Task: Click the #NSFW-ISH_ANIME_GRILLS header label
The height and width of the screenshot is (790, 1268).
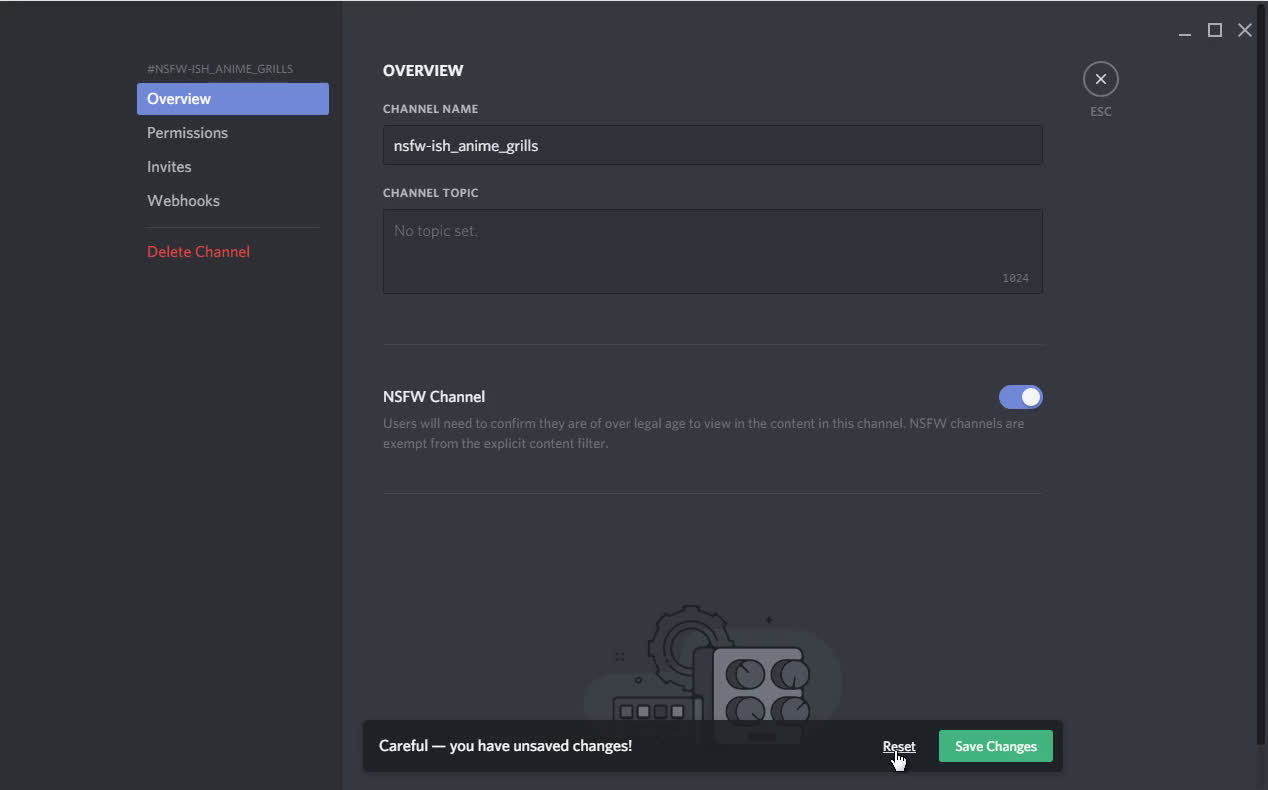Action: coord(220,68)
